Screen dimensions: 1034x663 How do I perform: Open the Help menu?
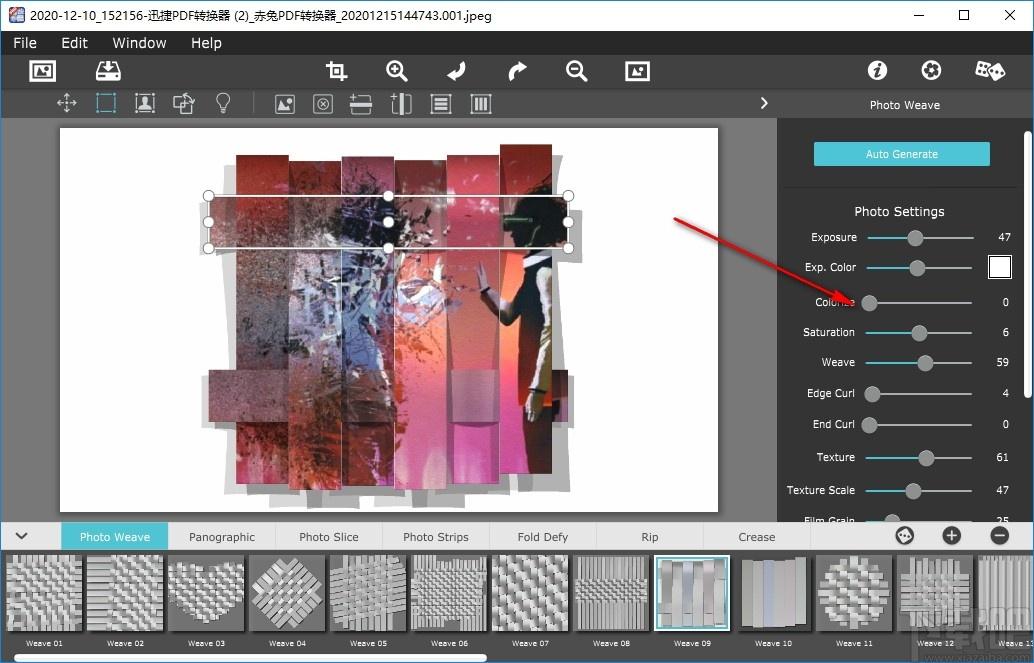pyautogui.click(x=206, y=43)
